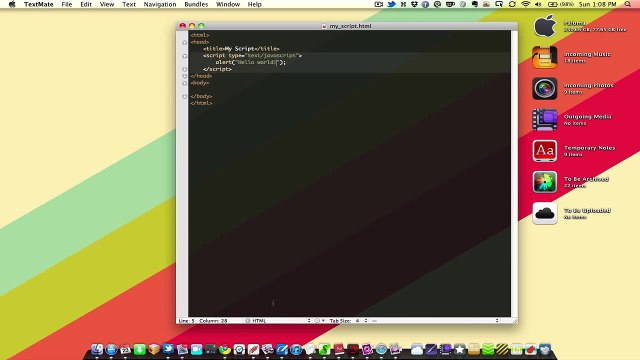Viewport: 640px width, 360px height.
Task: Open Spotlight search
Action: (627, 4)
